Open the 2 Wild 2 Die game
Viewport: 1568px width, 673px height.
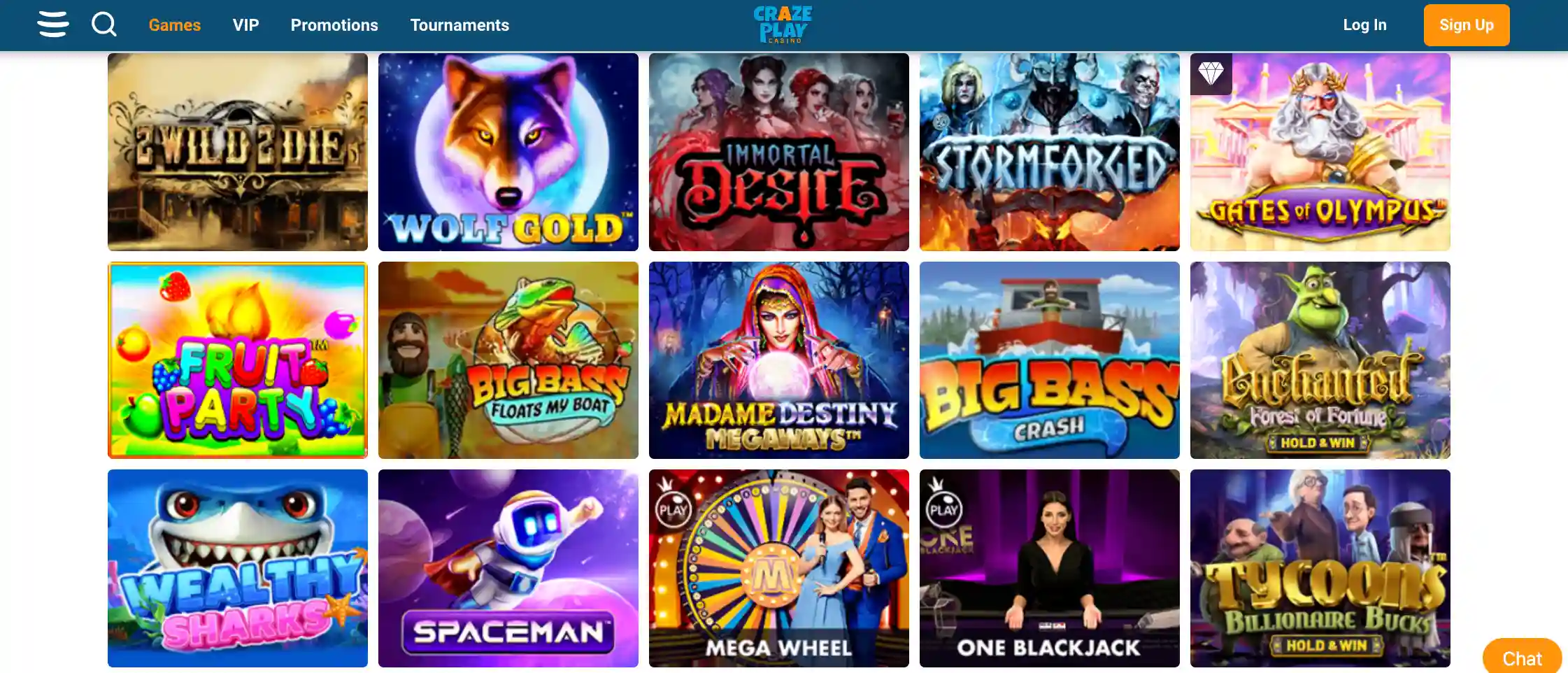click(238, 152)
